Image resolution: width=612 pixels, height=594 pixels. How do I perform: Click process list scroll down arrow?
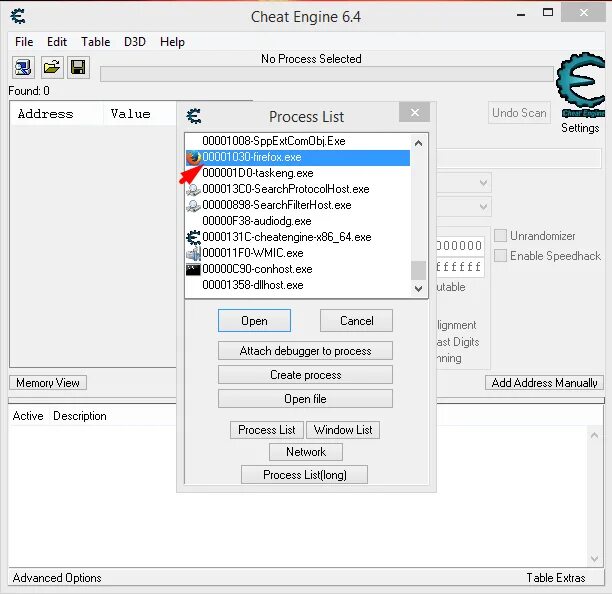point(418,289)
